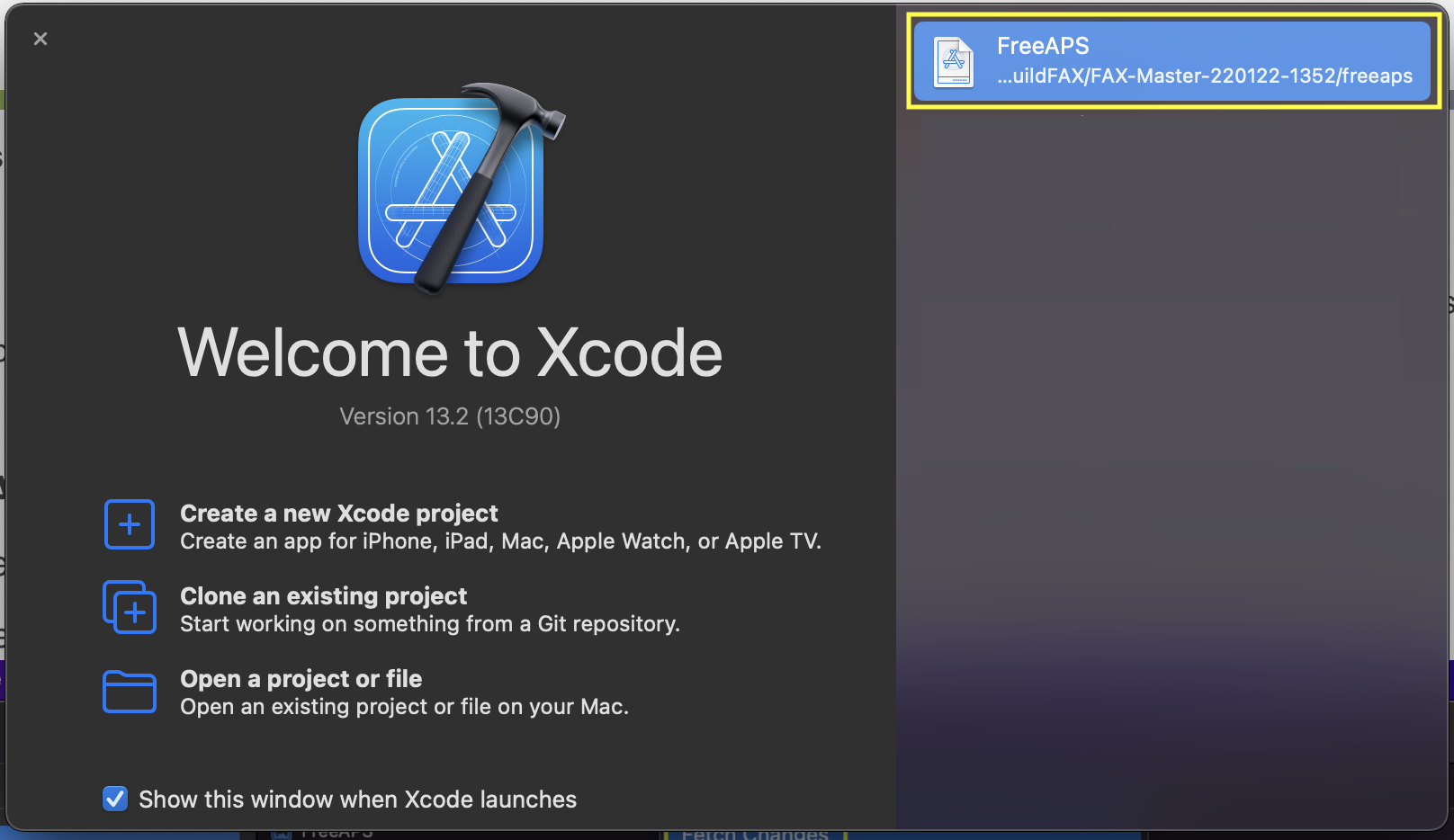Click the clone project double-square icon
This screenshot has height=840, width=1454.
[x=130, y=607]
